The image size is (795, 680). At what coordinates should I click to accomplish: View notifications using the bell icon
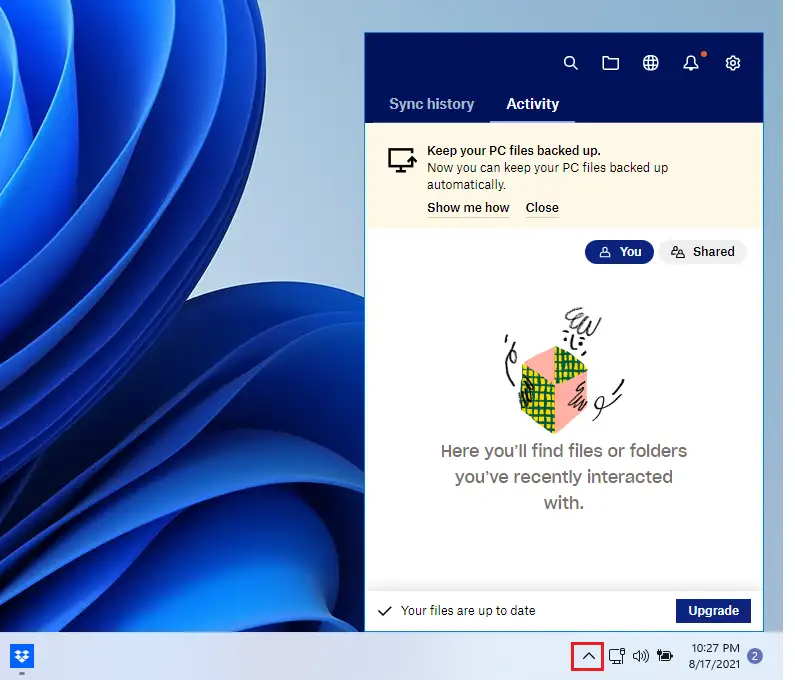pos(691,63)
